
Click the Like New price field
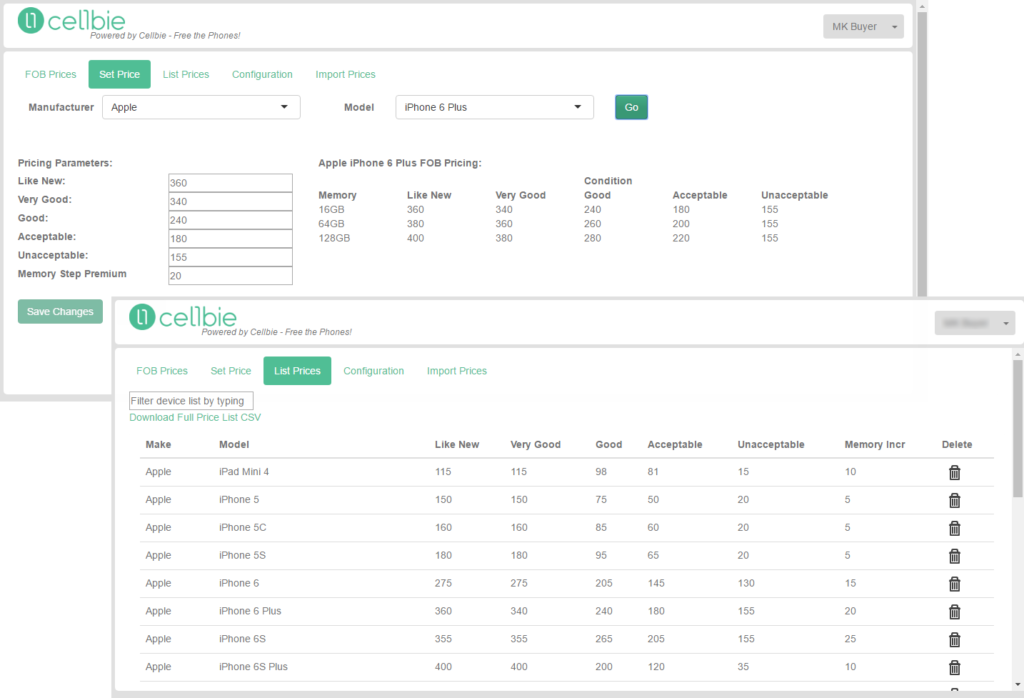230,183
